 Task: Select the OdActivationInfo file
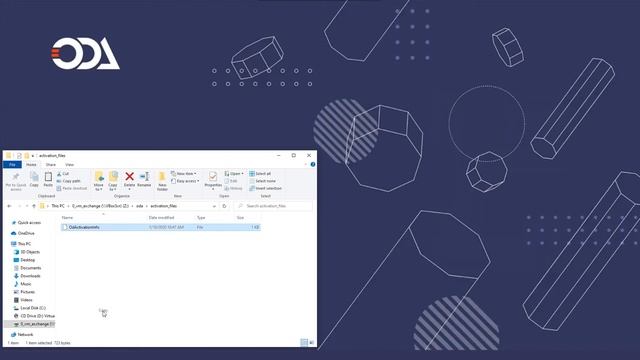click(160, 227)
